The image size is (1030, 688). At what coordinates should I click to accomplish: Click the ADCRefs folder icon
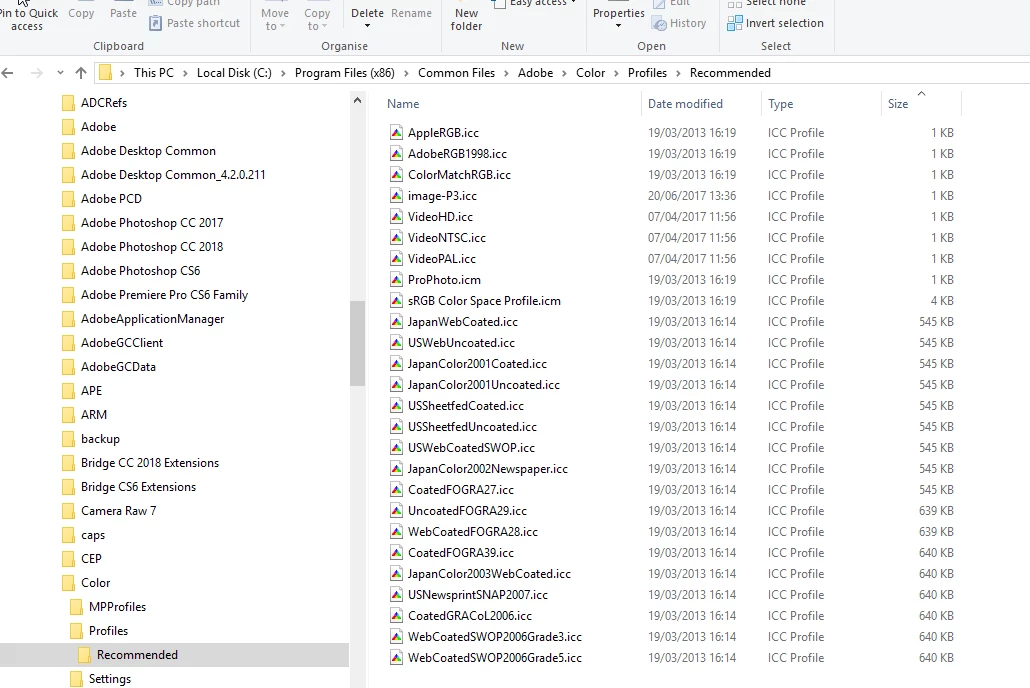(x=68, y=103)
